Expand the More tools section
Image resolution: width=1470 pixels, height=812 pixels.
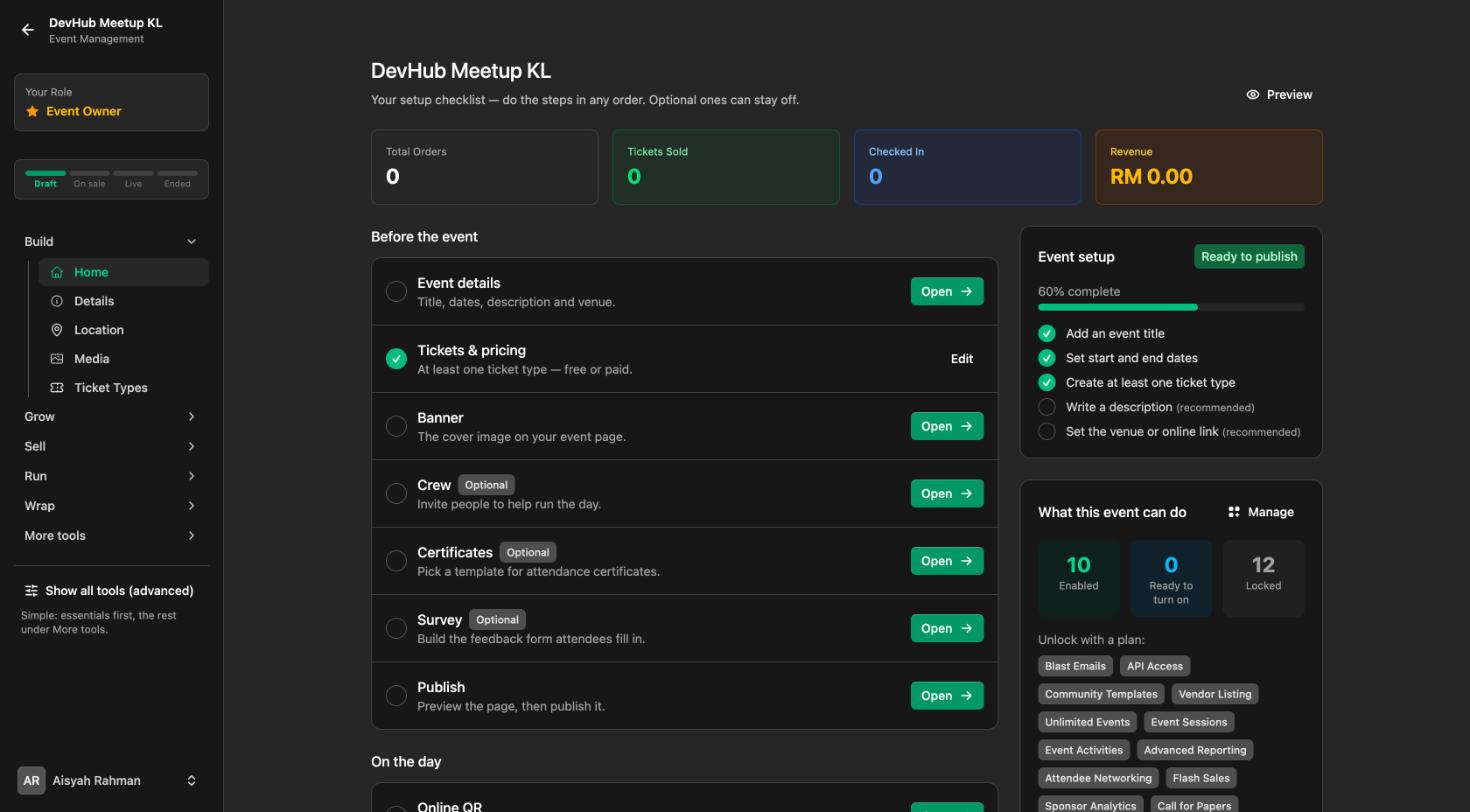(111, 536)
